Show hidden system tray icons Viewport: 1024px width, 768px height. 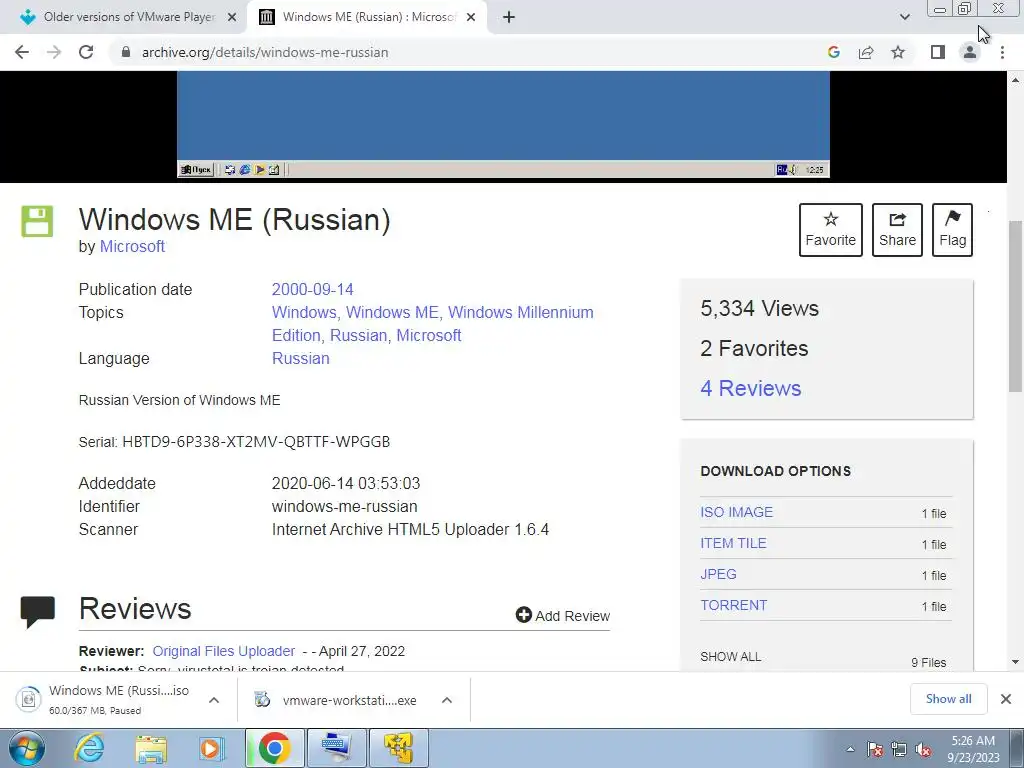(850, 750)
